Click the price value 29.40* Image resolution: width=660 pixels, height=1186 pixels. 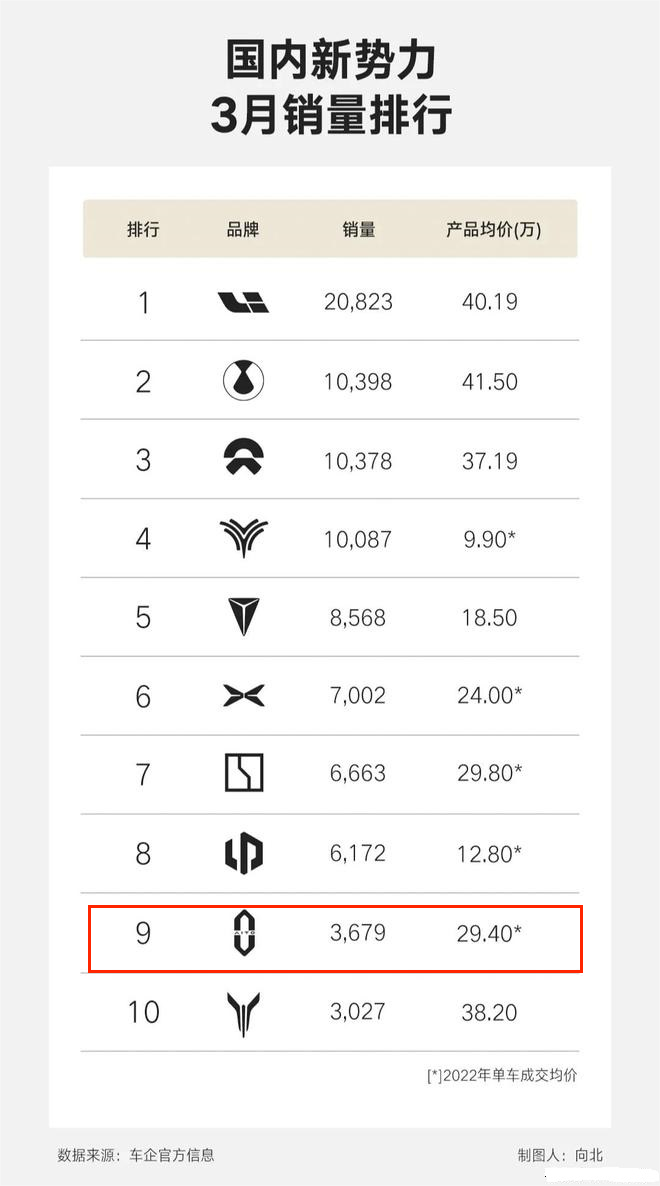(489, 933)
